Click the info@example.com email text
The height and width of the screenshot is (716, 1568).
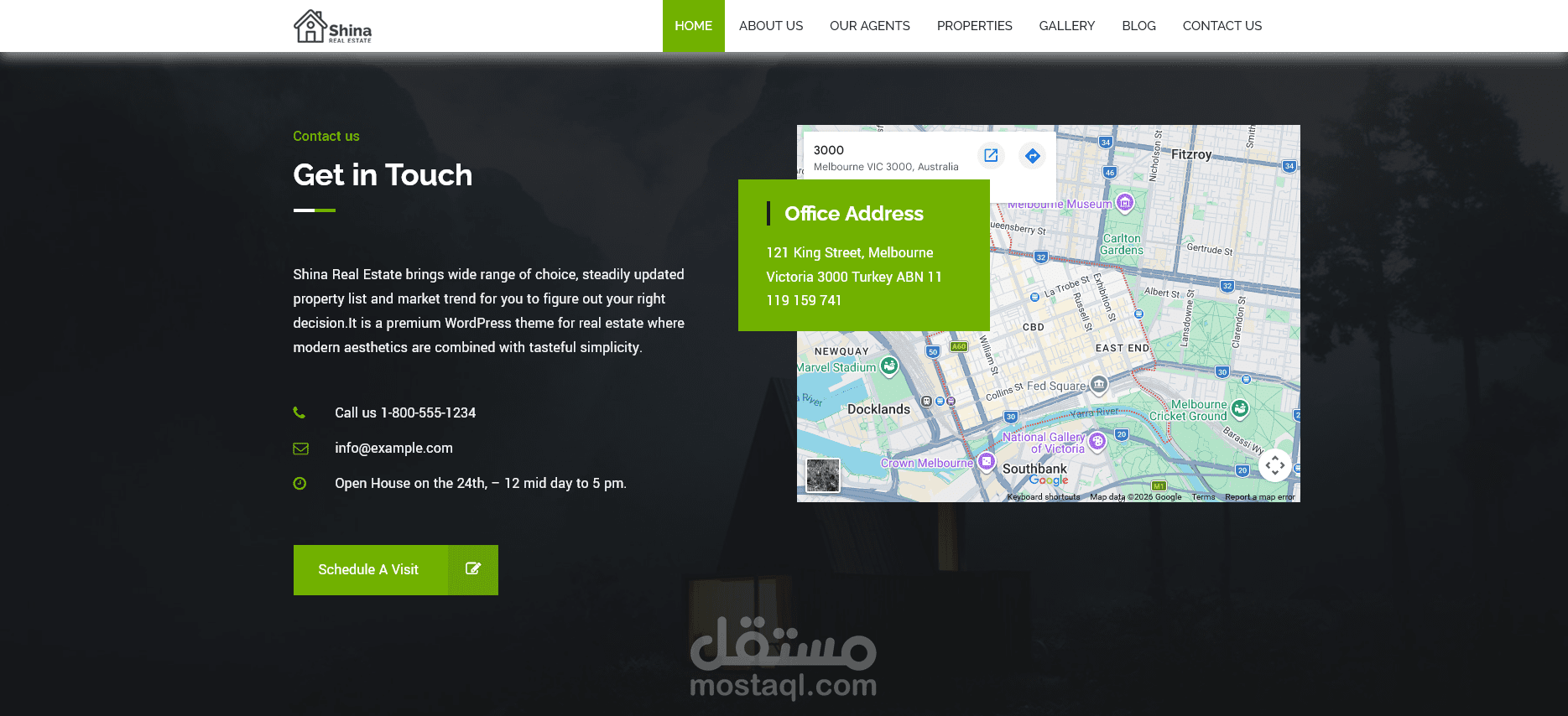(x=393, y=448)
